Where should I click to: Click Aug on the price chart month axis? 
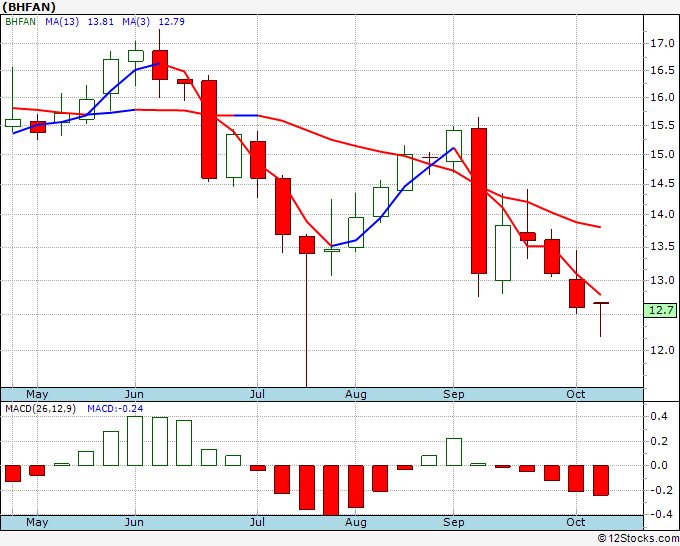coord(356,394)
